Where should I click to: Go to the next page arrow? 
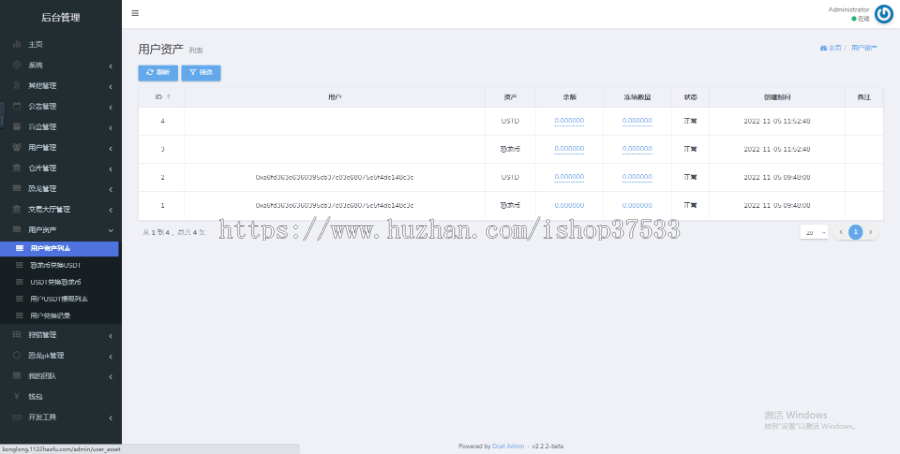(870, 232)
